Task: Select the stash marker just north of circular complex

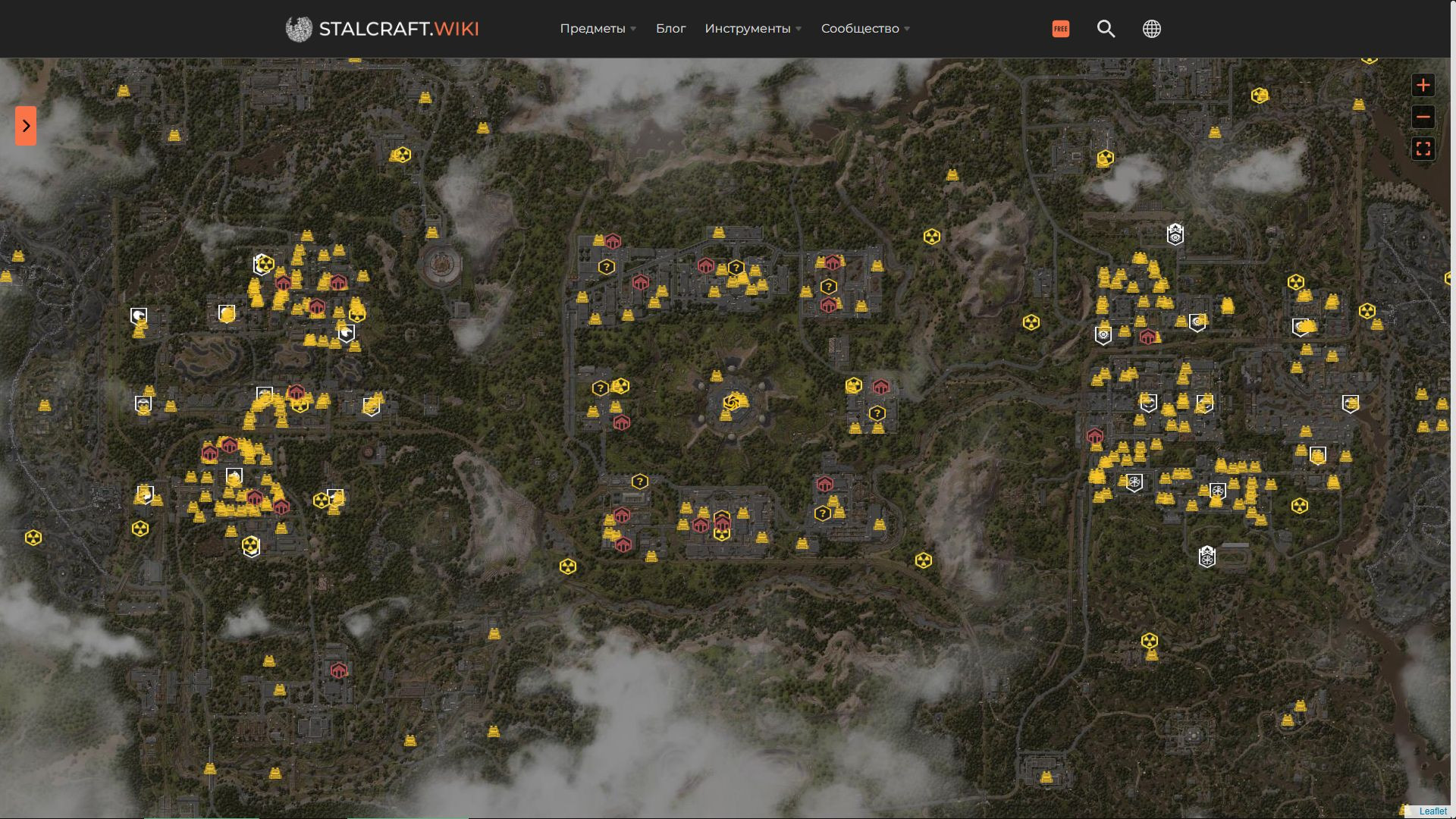Action: (x=717, y=376)
